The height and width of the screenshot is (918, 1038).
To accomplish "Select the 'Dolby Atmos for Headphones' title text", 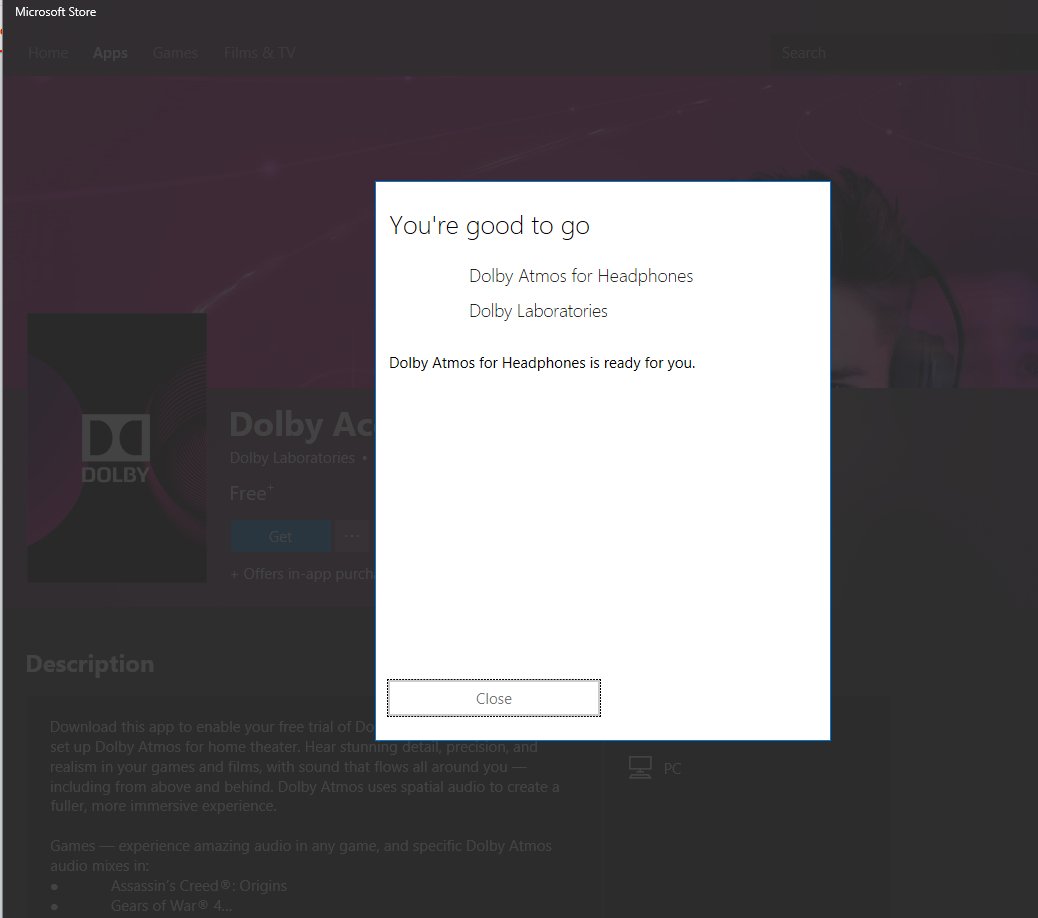I will pos(581,276).
